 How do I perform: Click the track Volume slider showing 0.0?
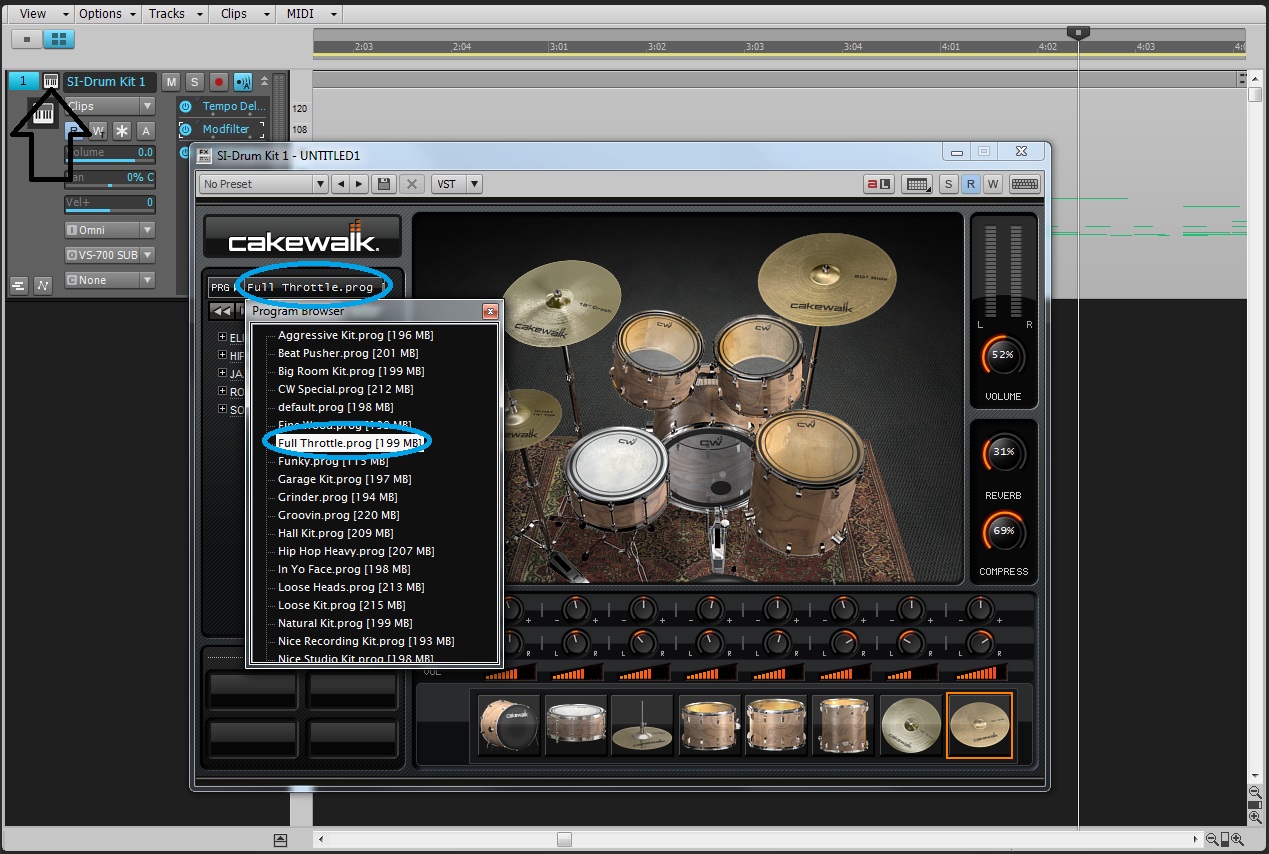point(110,153)
